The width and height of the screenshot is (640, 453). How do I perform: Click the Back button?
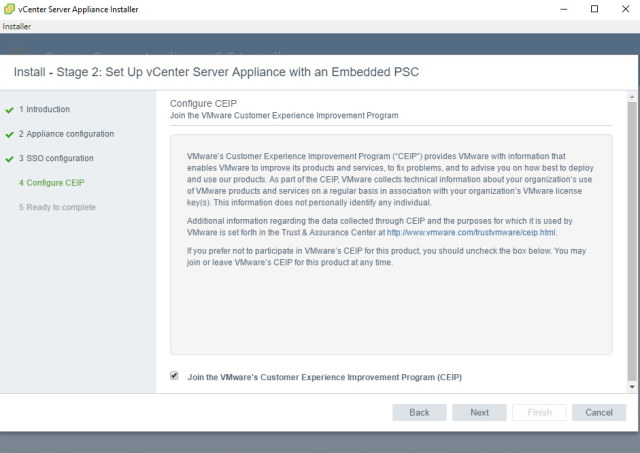[x=419, y=413]
